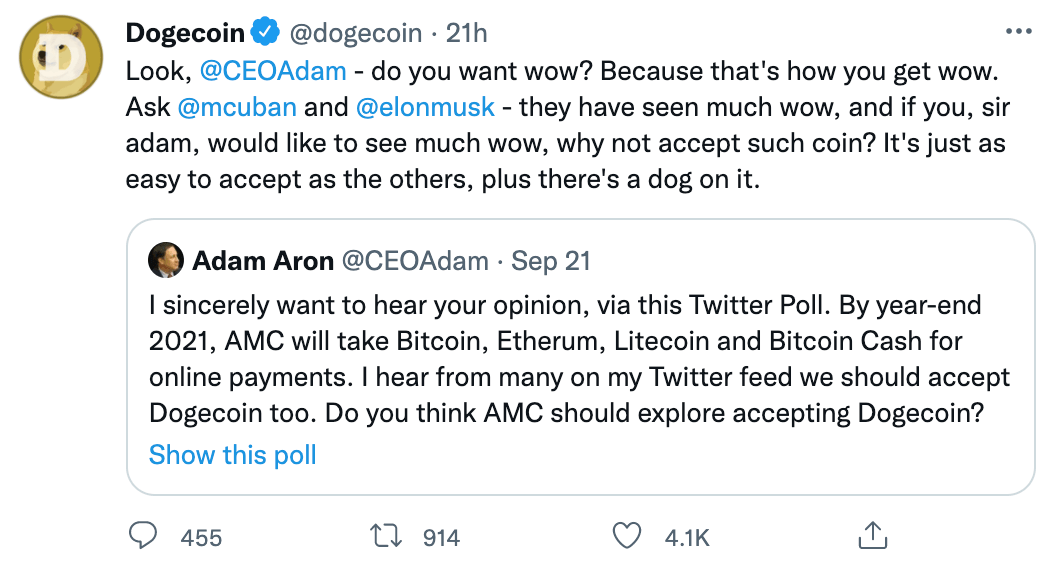Viewport: 1058px width, 574px height.
Task: Open the @CEOAdam mention in tweet text
Action: point(273,71)
